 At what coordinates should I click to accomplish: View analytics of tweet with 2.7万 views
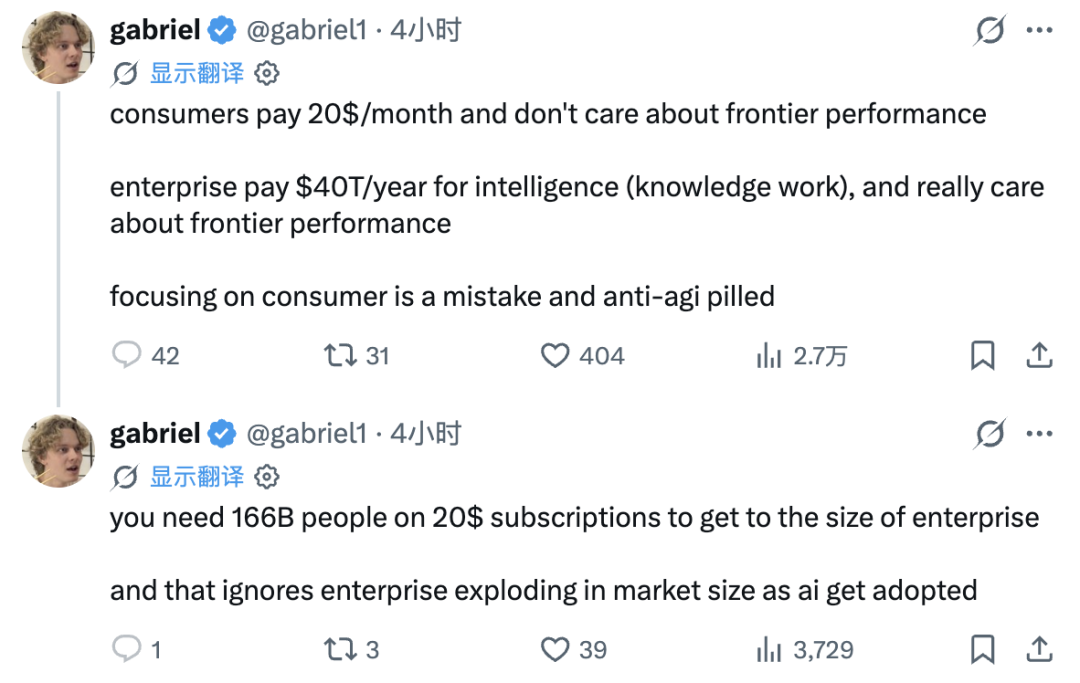click(769, 355)
